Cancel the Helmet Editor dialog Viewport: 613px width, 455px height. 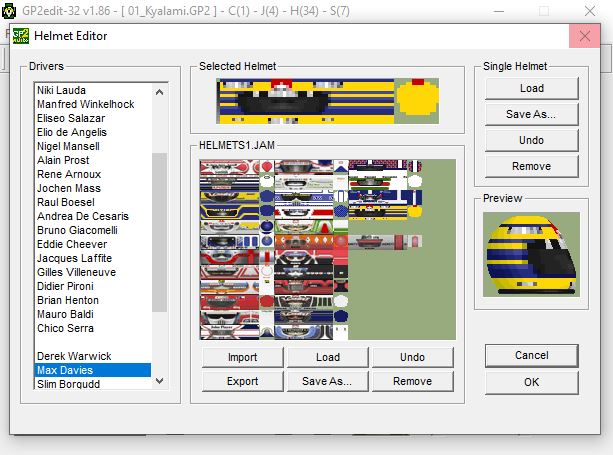click(531, 355)
